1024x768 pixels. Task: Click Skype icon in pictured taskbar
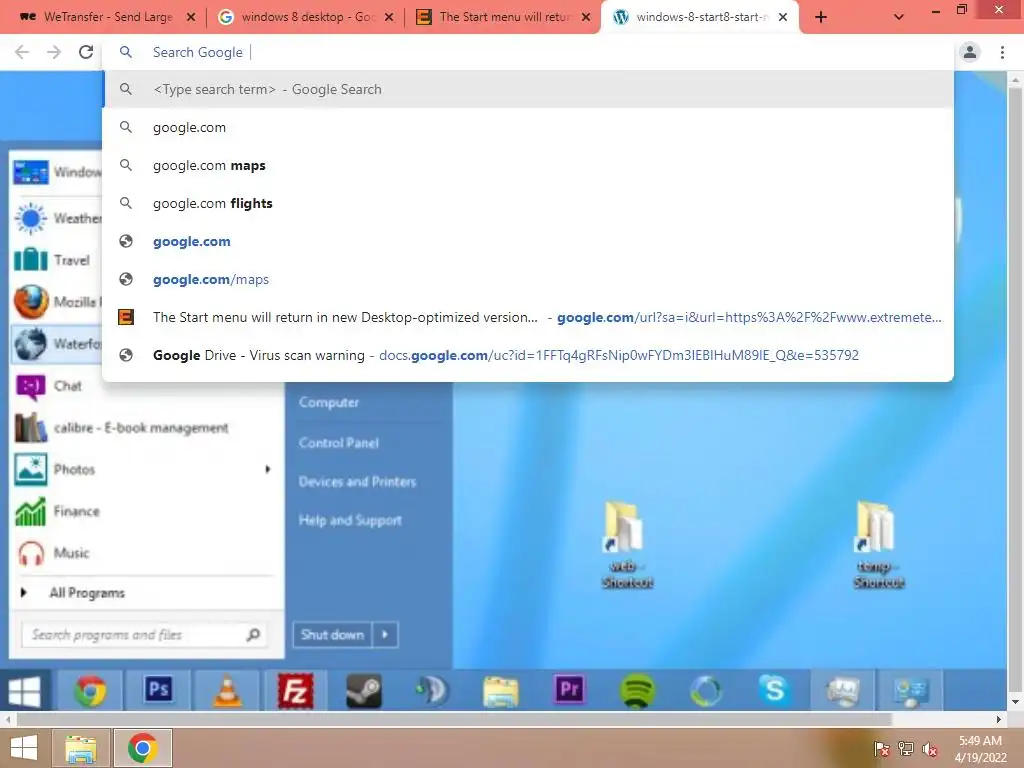pyautogui.click(x=774, y=690)
